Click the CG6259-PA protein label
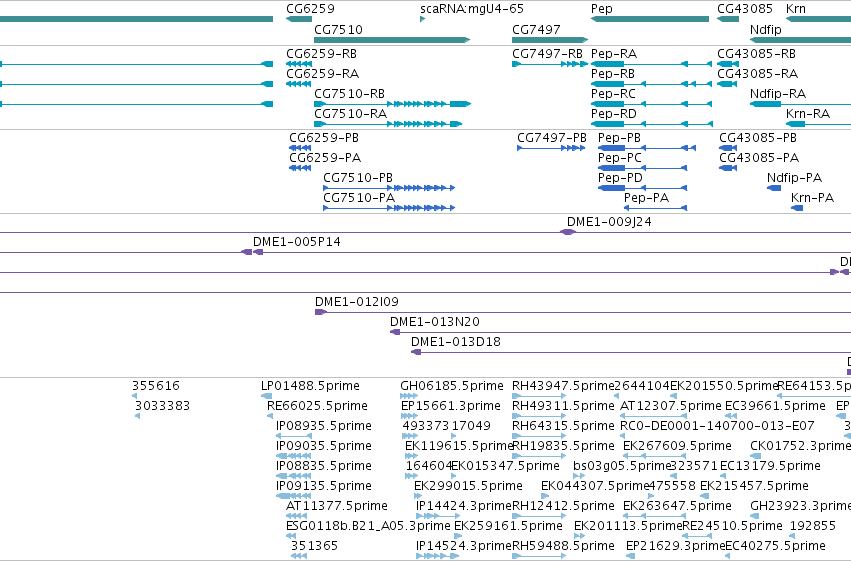 325,158
